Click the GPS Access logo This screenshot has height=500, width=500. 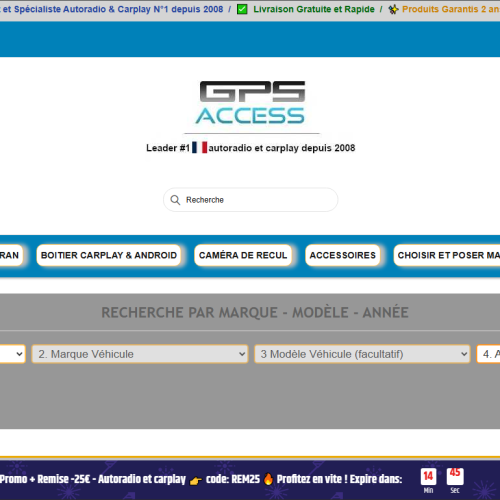[251, 103]
